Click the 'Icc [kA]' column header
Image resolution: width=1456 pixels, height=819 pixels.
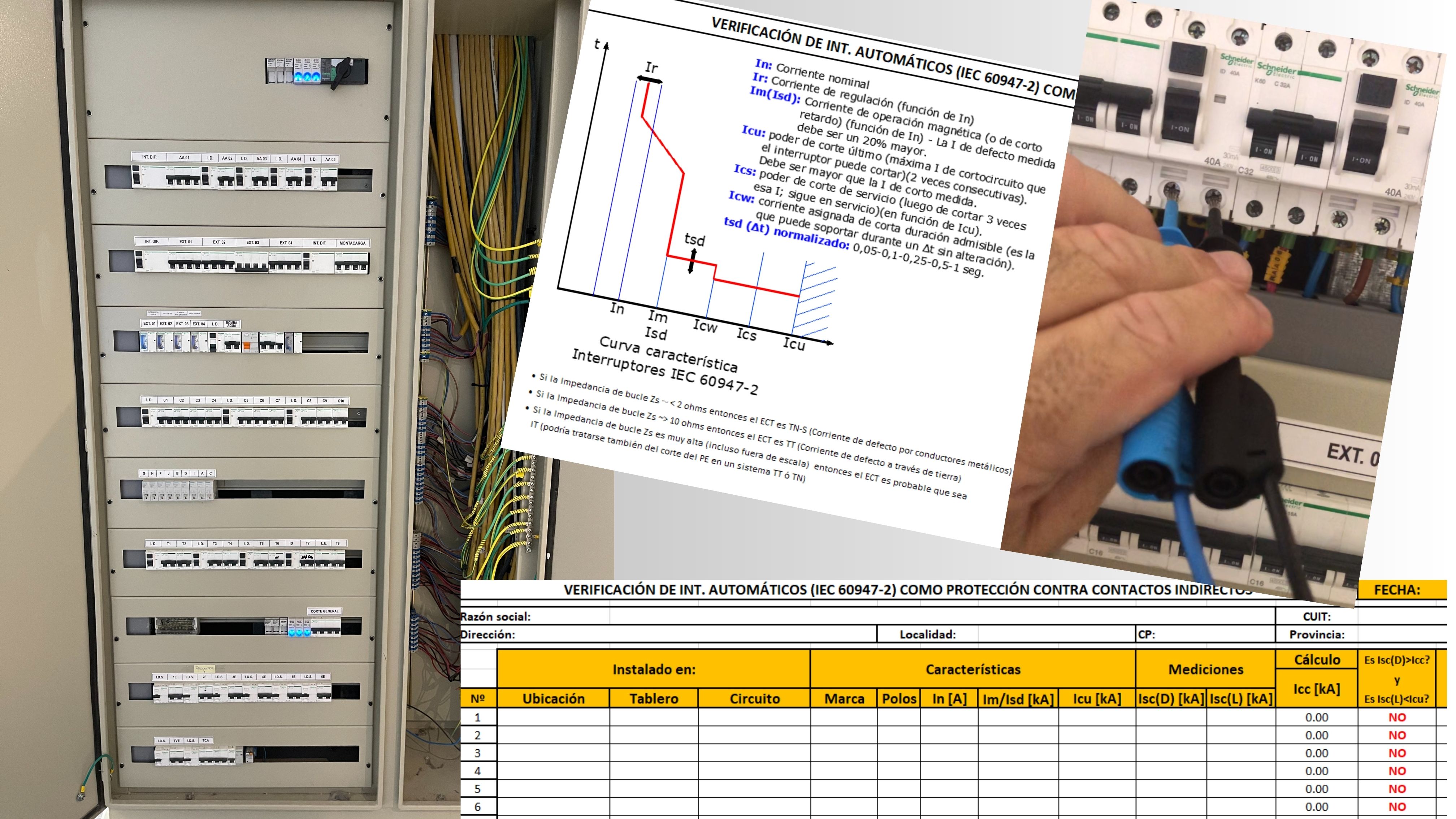1317,688
